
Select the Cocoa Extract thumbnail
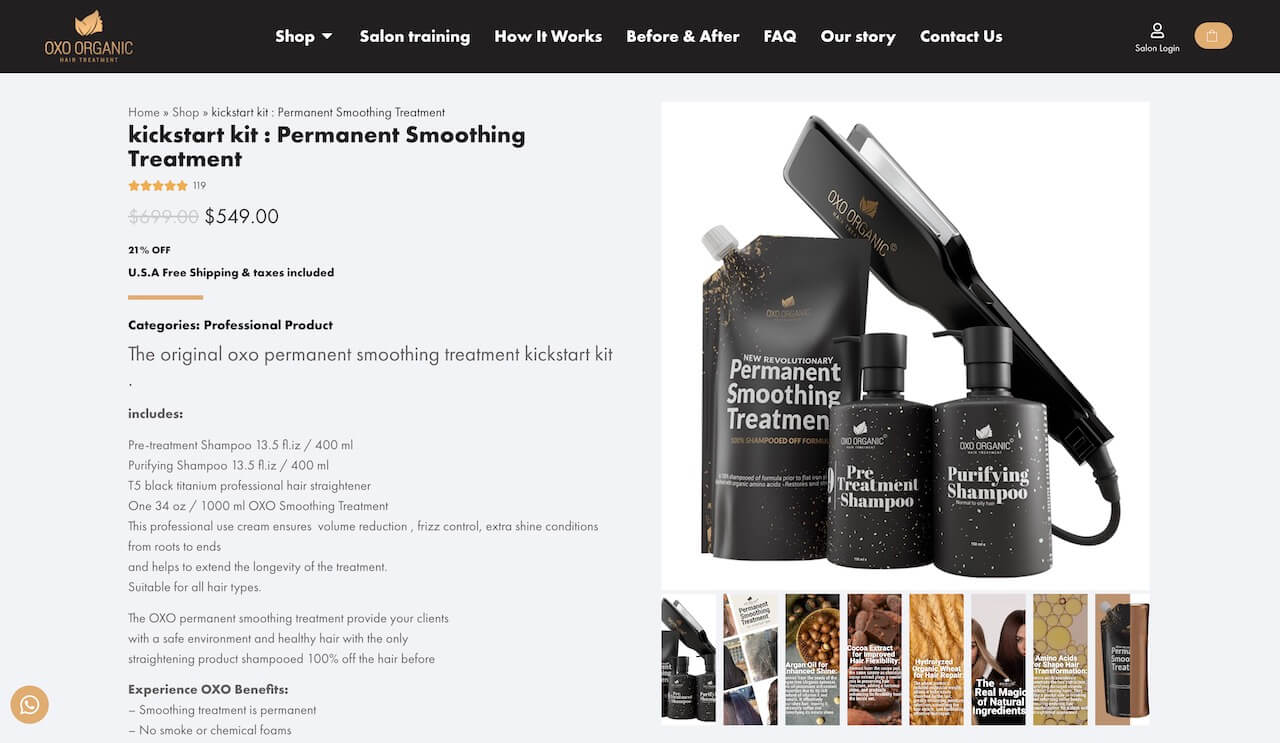click(x=874, y=659)
